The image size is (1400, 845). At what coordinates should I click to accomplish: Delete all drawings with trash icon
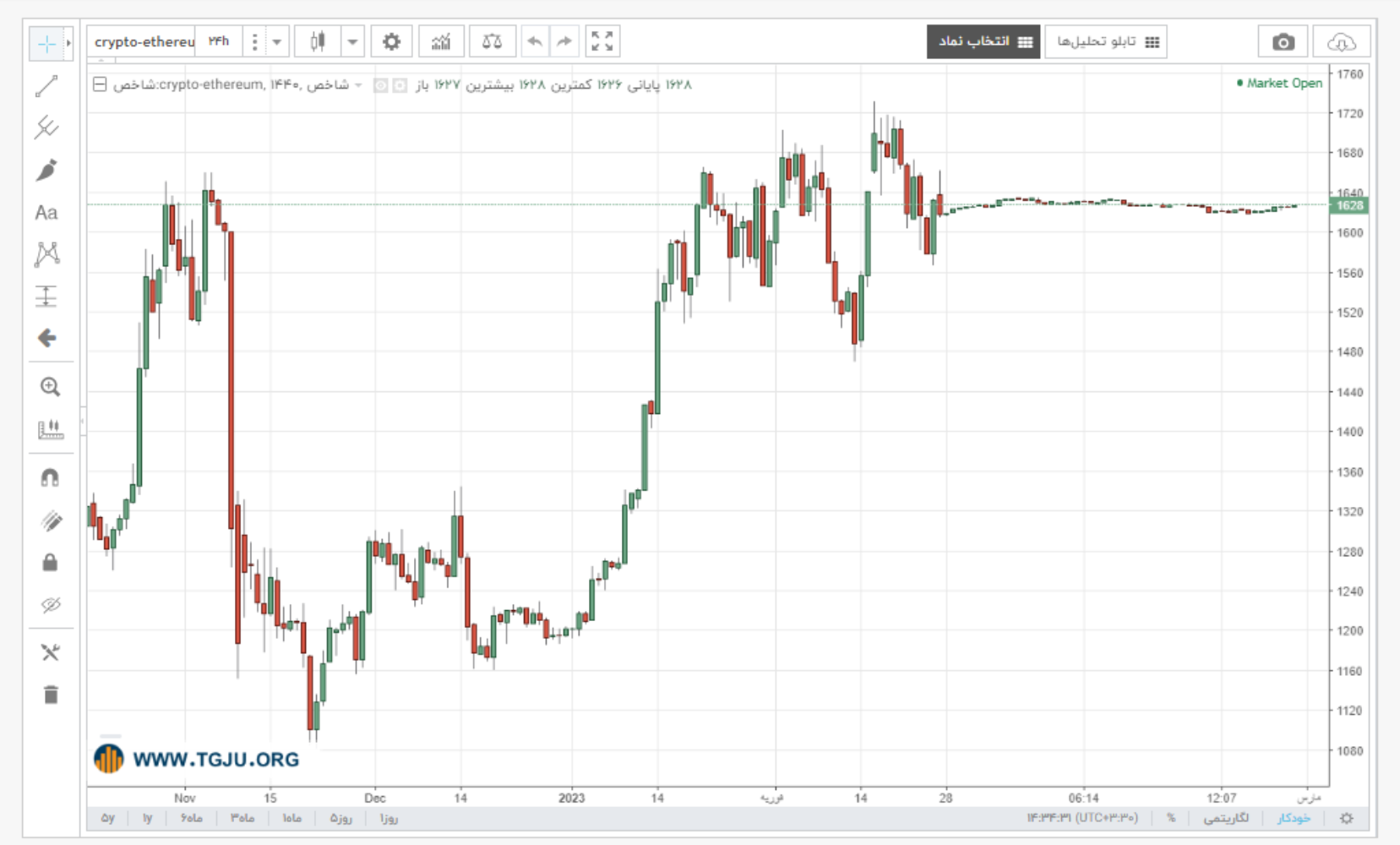51,695
